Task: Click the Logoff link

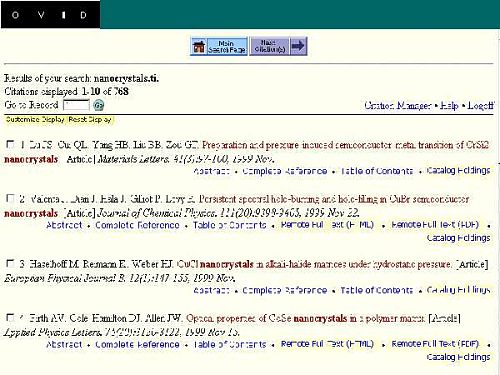Action: [480, 106]
